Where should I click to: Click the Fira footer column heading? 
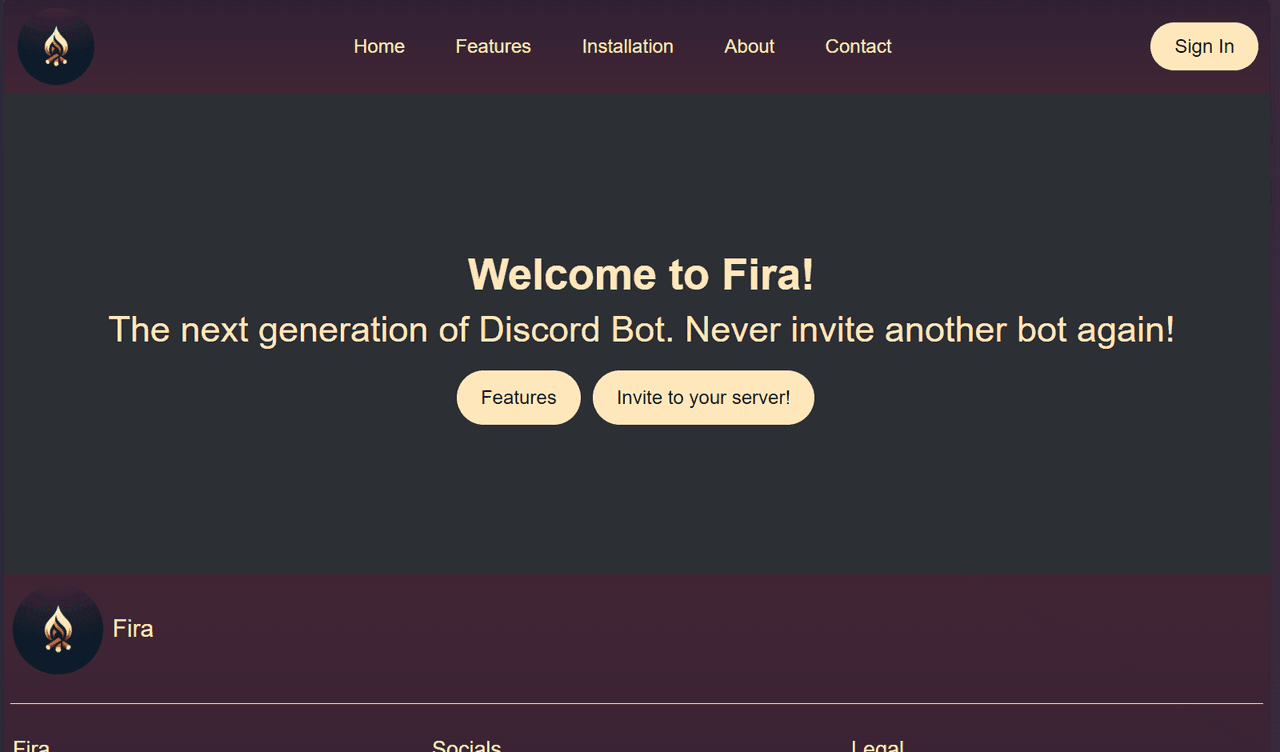pyautogui.click(x=31, y=746)
